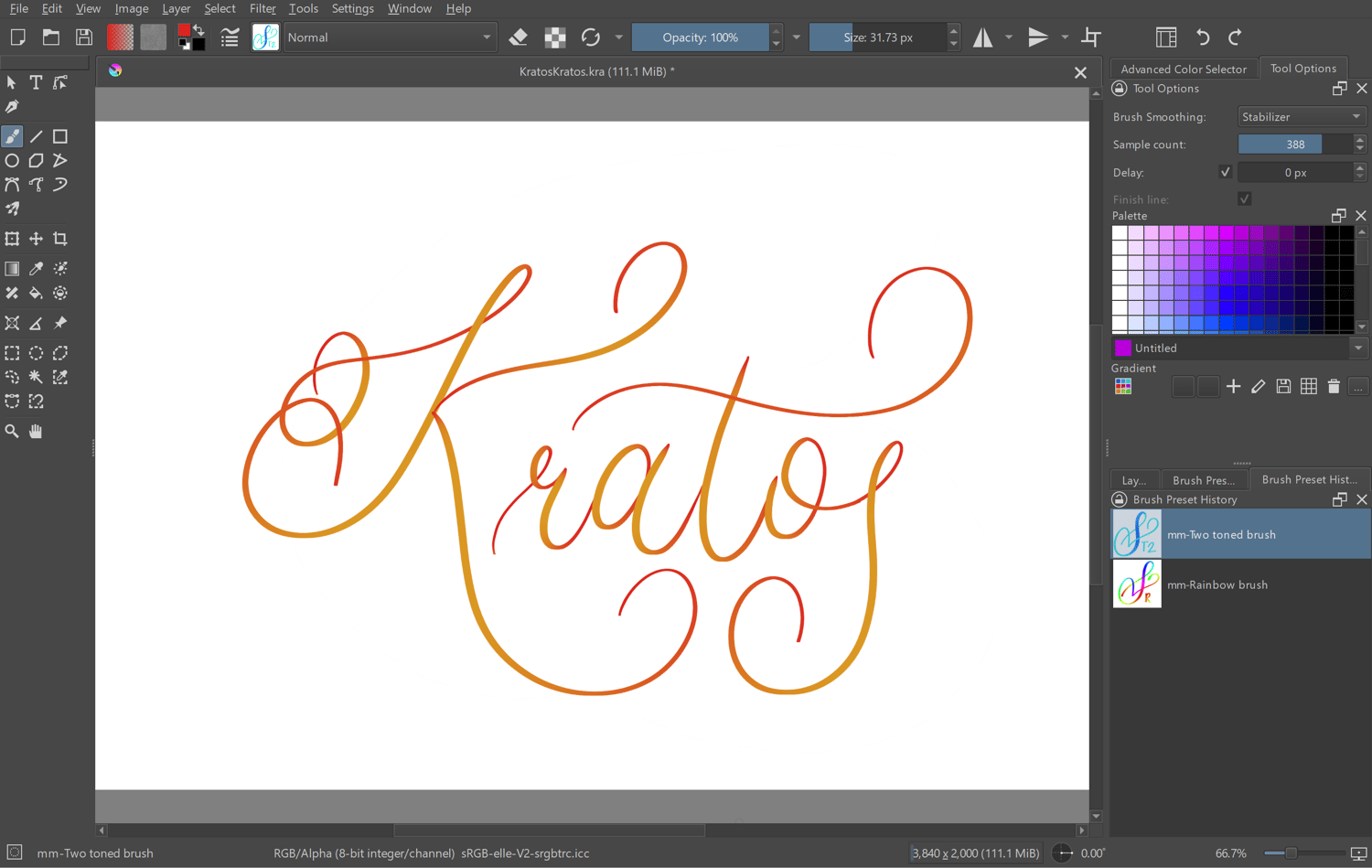1372x868 pixels.
Task: Open the Brush Smoothing Stabilizer dropdown
Action: click(x=1301, y=117)
